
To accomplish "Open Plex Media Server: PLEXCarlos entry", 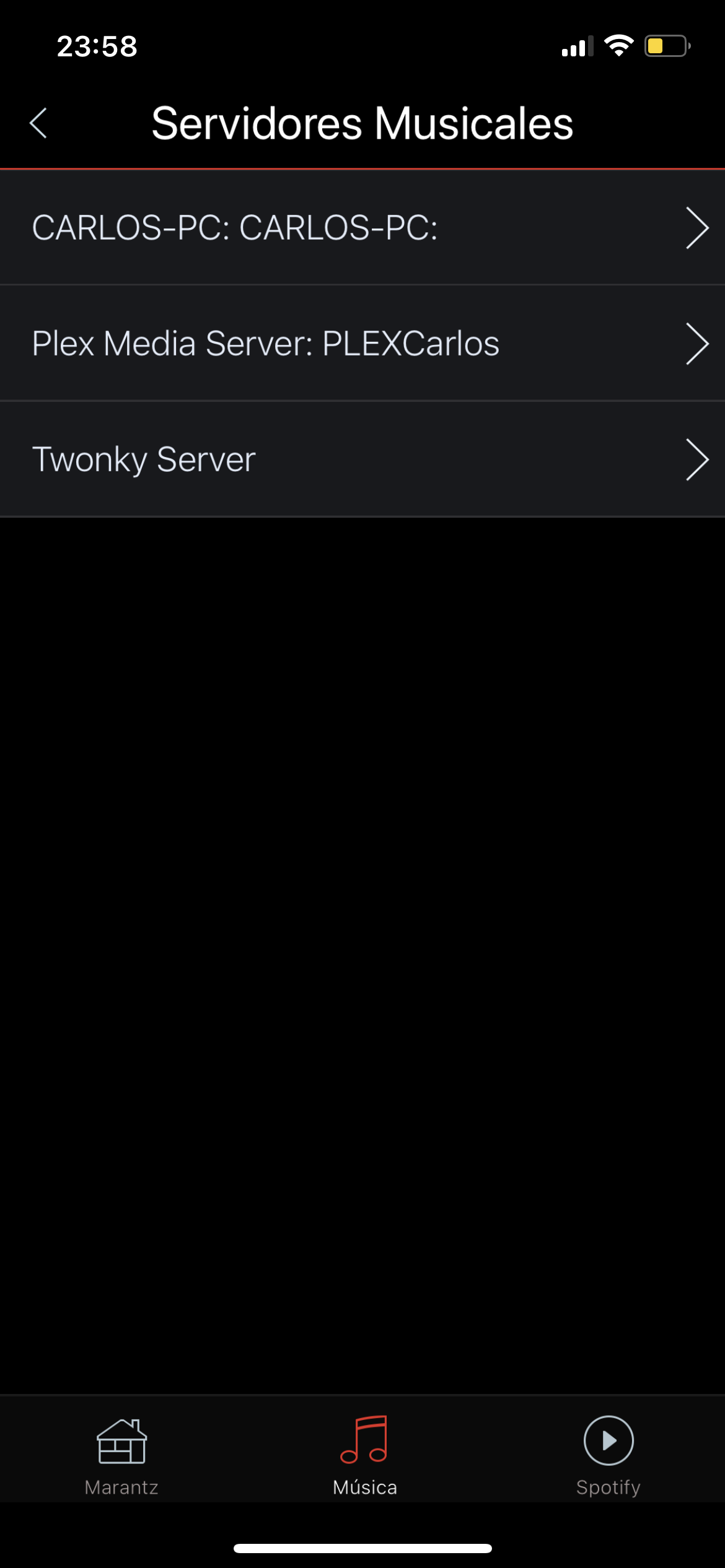I will coord(362,343).
